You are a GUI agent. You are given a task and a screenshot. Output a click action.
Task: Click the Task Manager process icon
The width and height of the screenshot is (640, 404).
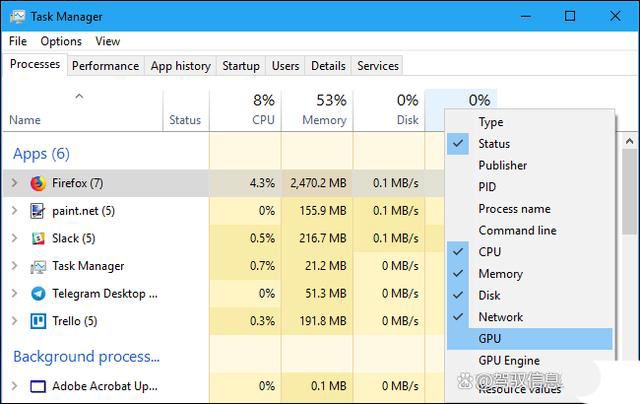(x=38, y=266)
